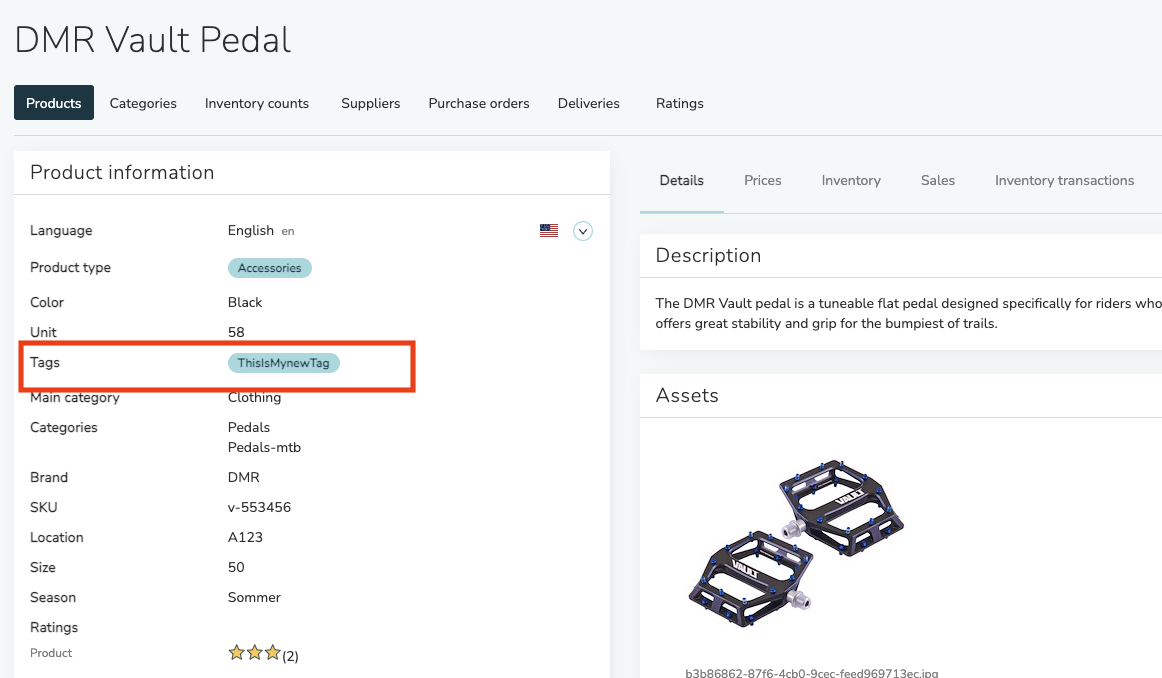
Task: Click the product star rating
Action: [x=254, y=653]
